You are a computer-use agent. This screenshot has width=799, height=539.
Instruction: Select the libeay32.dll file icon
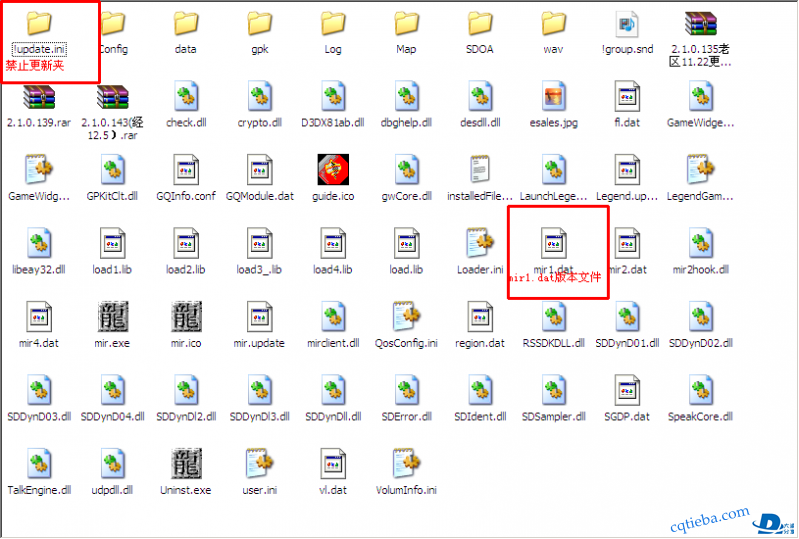pos(39,243)
